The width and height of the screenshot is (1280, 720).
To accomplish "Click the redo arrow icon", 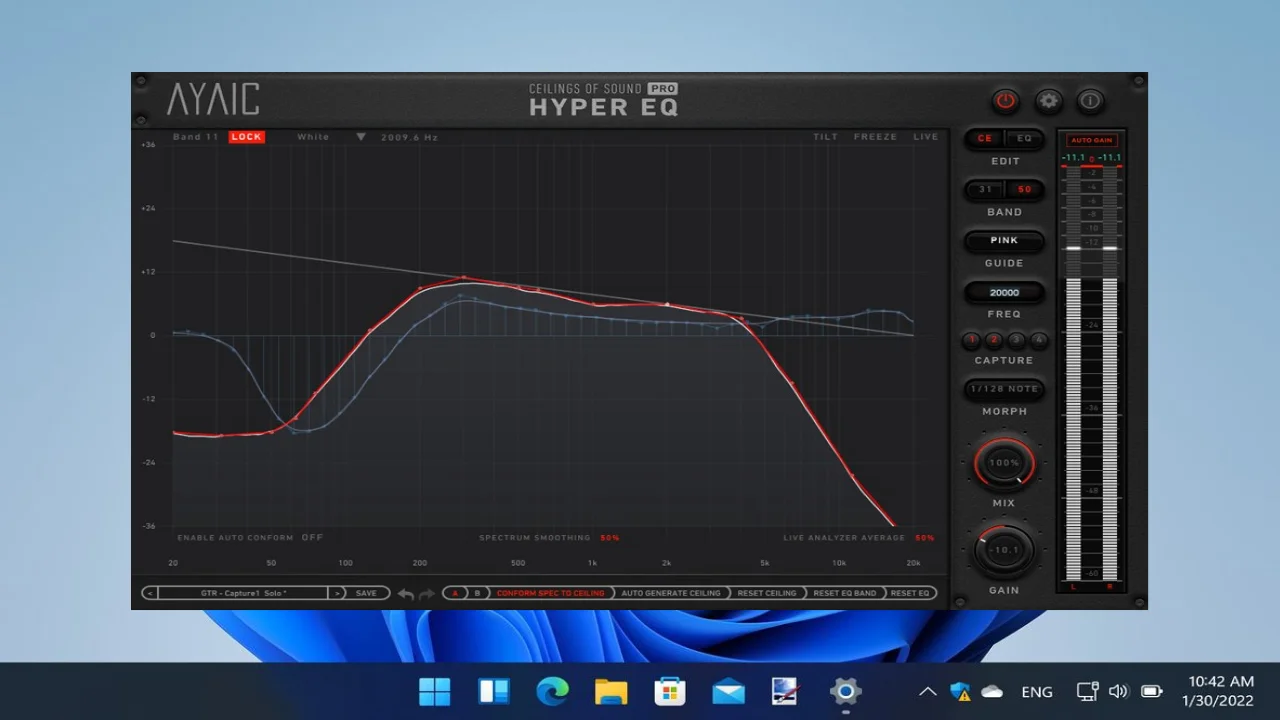I will pyautogui.click(x=427, y=593).
